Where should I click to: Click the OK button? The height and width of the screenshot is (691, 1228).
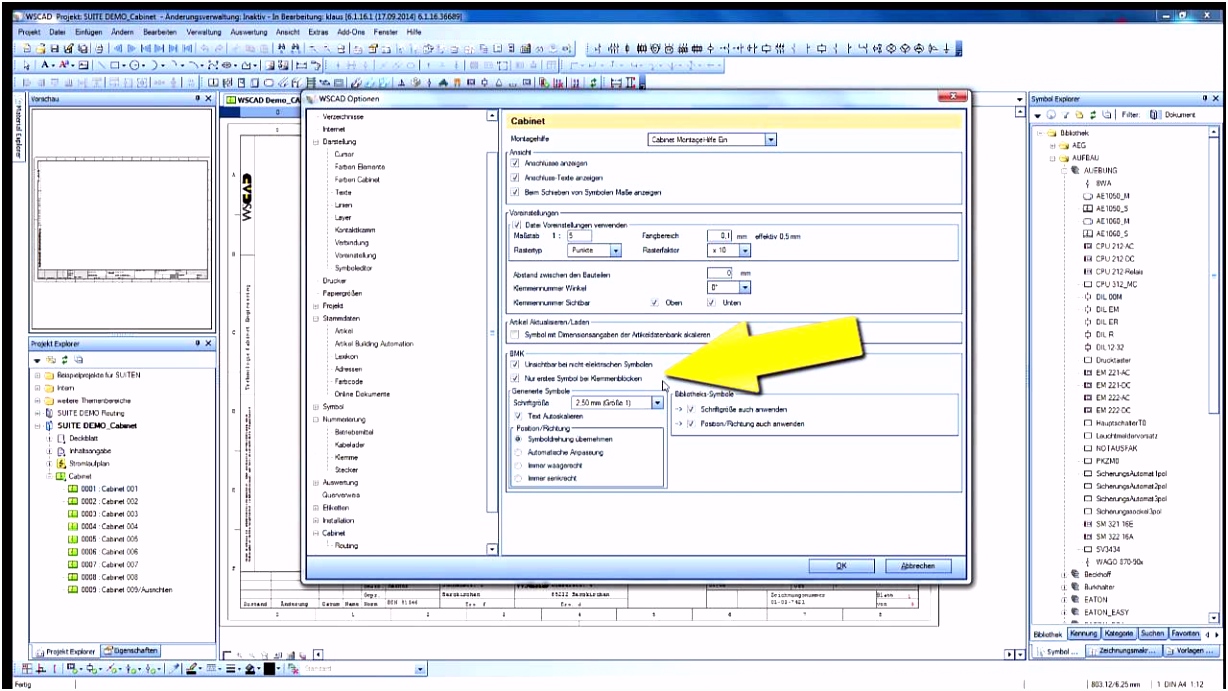[842, 565]
